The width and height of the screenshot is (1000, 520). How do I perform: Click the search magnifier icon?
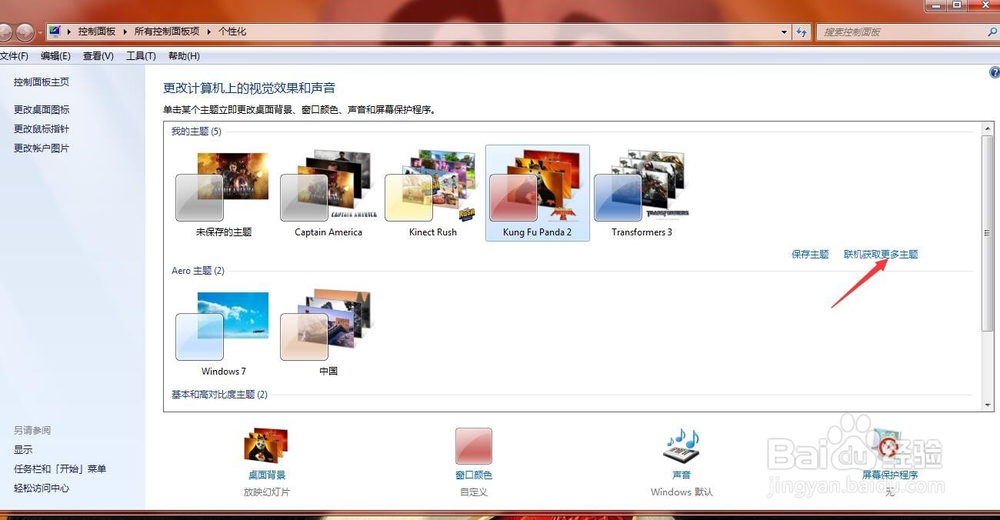tap(992, 32)
